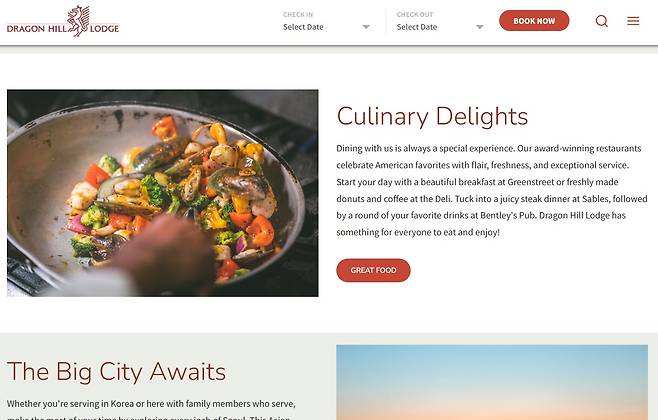This screenshot has height=420, width=658.
Task: Click the CHECK IN label
Action: click(298, 14)
